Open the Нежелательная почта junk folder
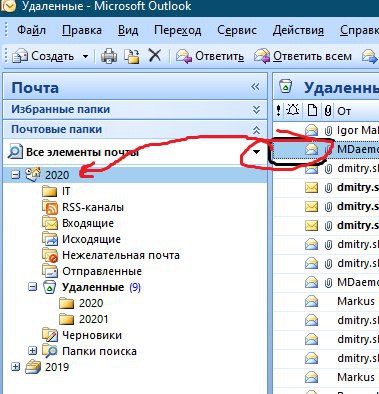The width and height of the screenshot is (379, 394). [x=121, y=255]
